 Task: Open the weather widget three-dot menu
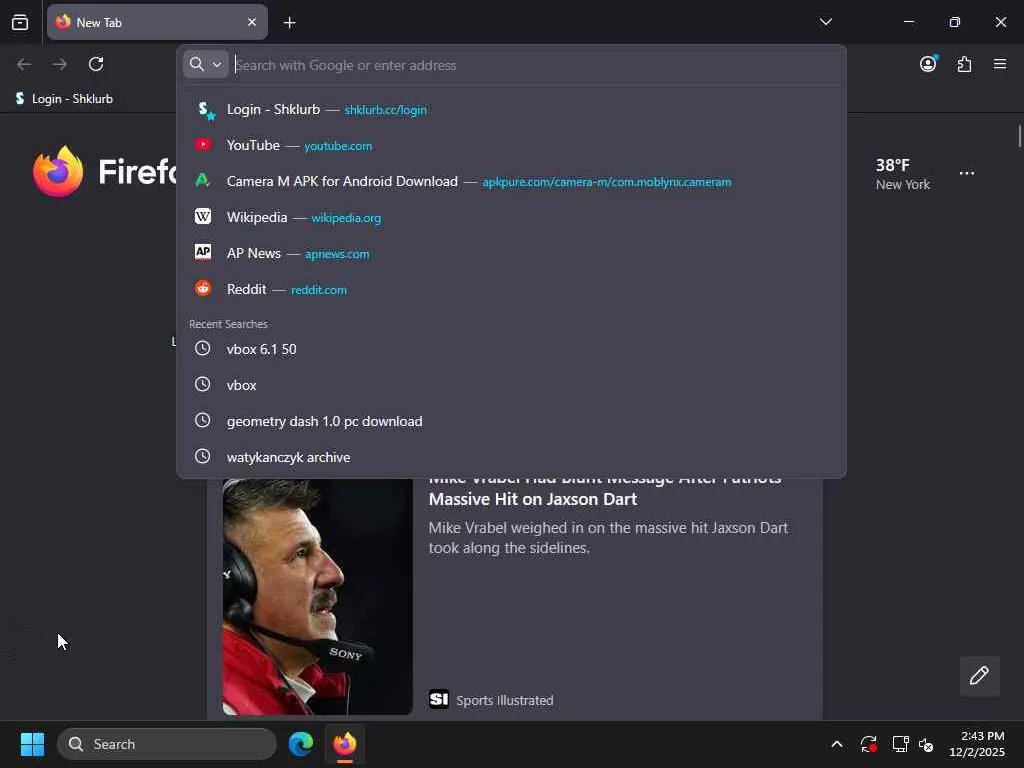click(967, 174)
